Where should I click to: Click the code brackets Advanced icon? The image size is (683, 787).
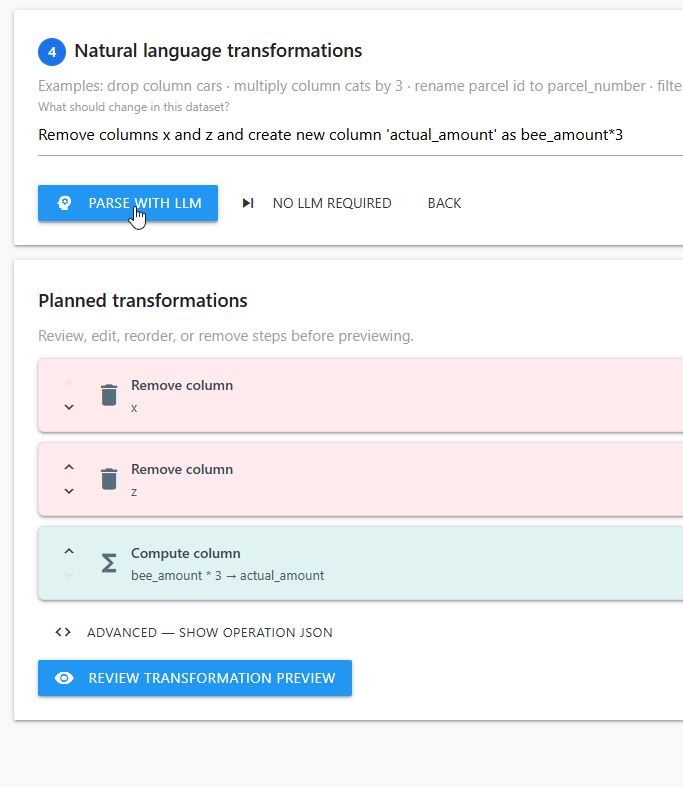[x=63, y=632]
